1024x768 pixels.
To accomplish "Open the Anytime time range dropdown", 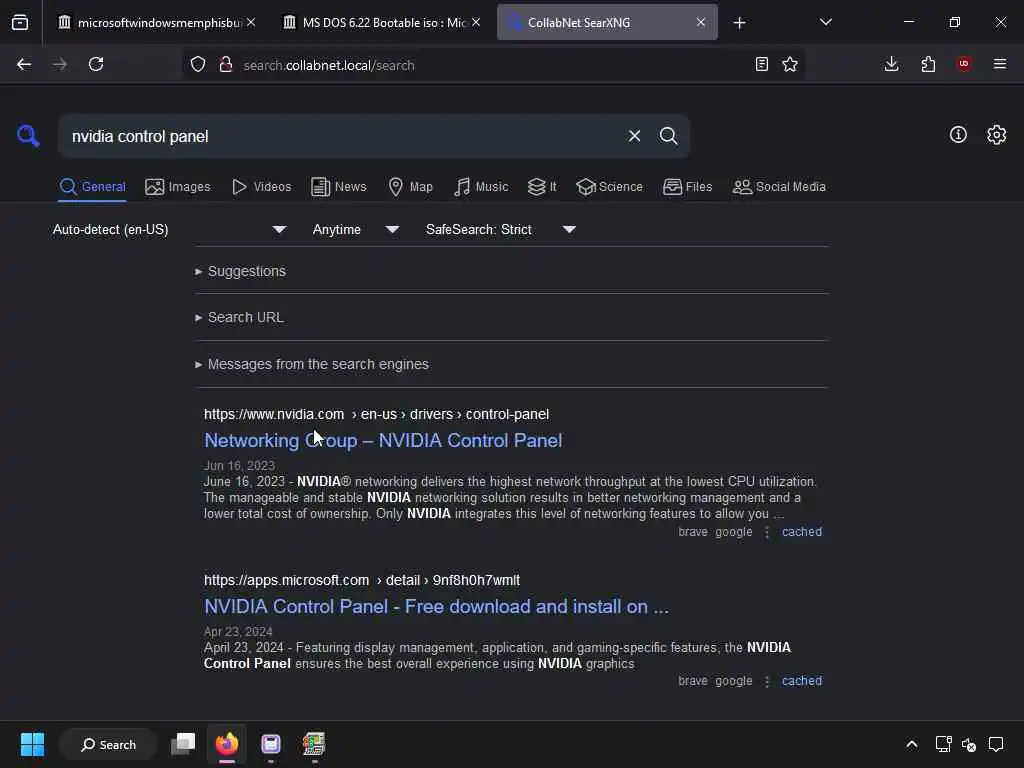I will [x=355, y=229].
